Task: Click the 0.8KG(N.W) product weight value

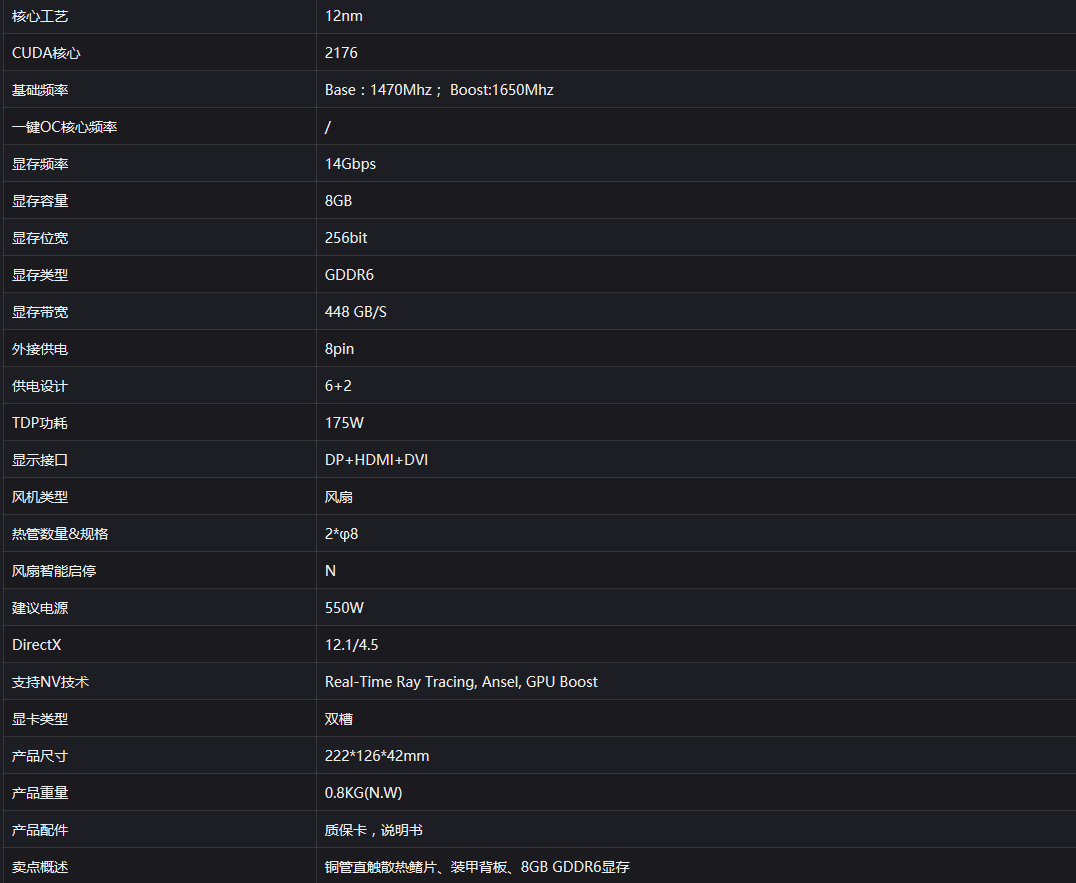Action: point(363,793)
